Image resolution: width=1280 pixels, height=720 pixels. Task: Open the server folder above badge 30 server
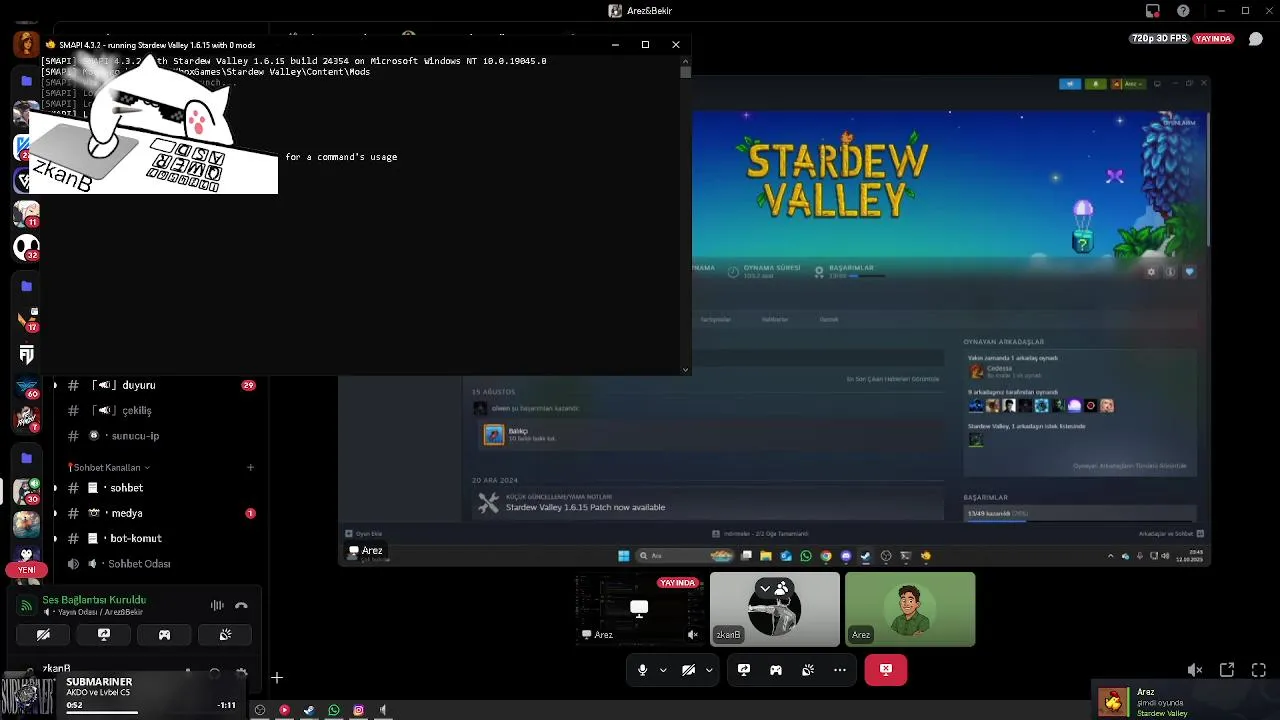point(26,458)
